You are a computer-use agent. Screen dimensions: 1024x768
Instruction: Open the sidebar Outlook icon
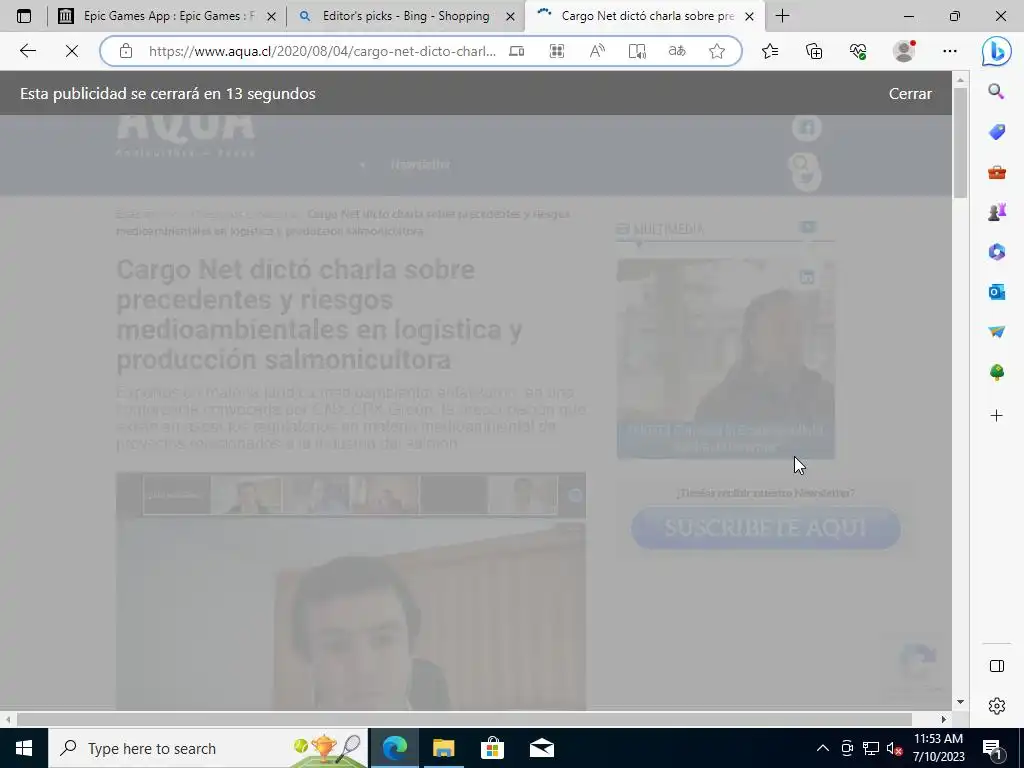[997, 292]
